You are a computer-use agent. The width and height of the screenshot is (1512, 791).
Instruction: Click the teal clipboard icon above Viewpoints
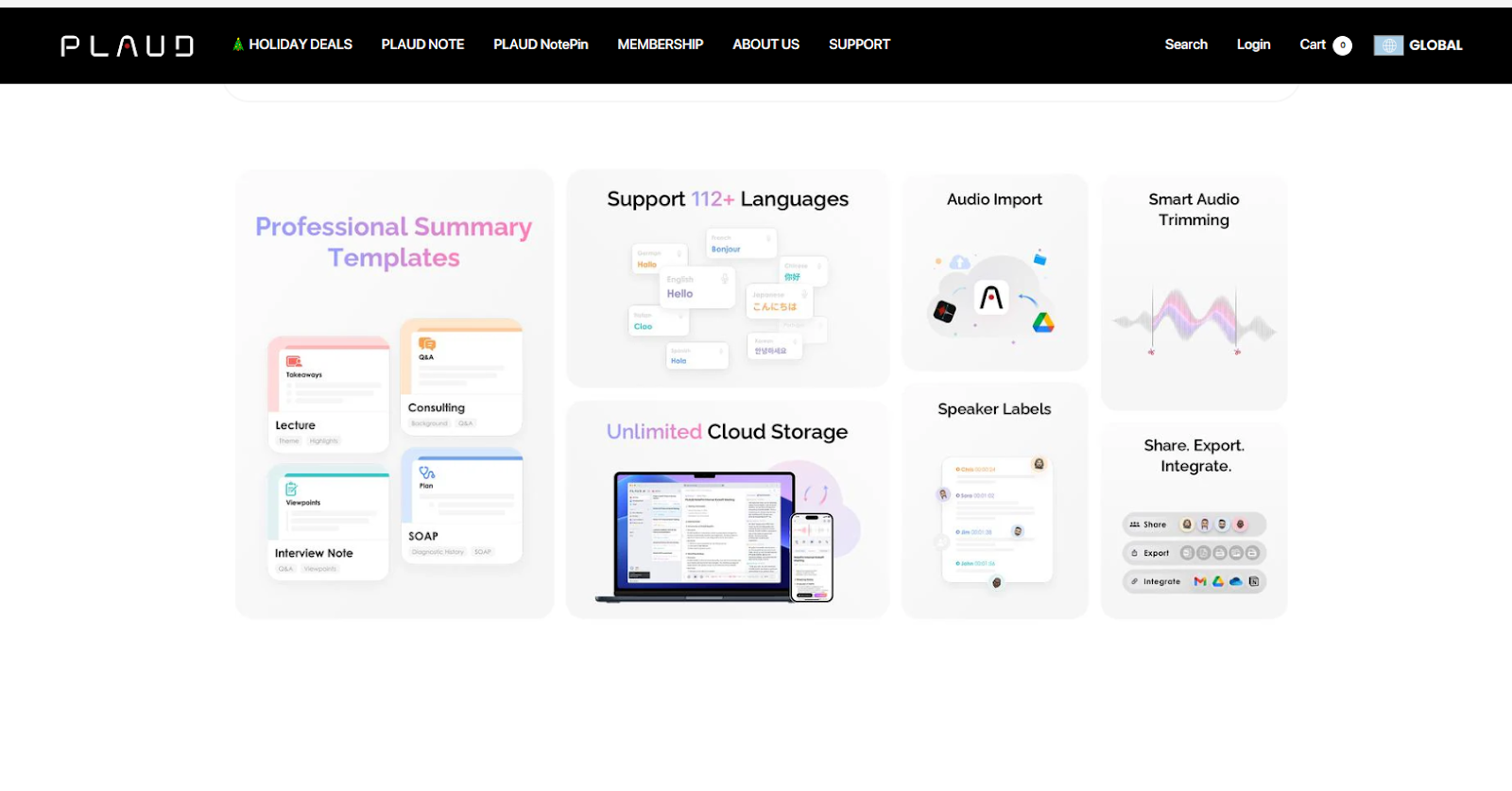291,489
